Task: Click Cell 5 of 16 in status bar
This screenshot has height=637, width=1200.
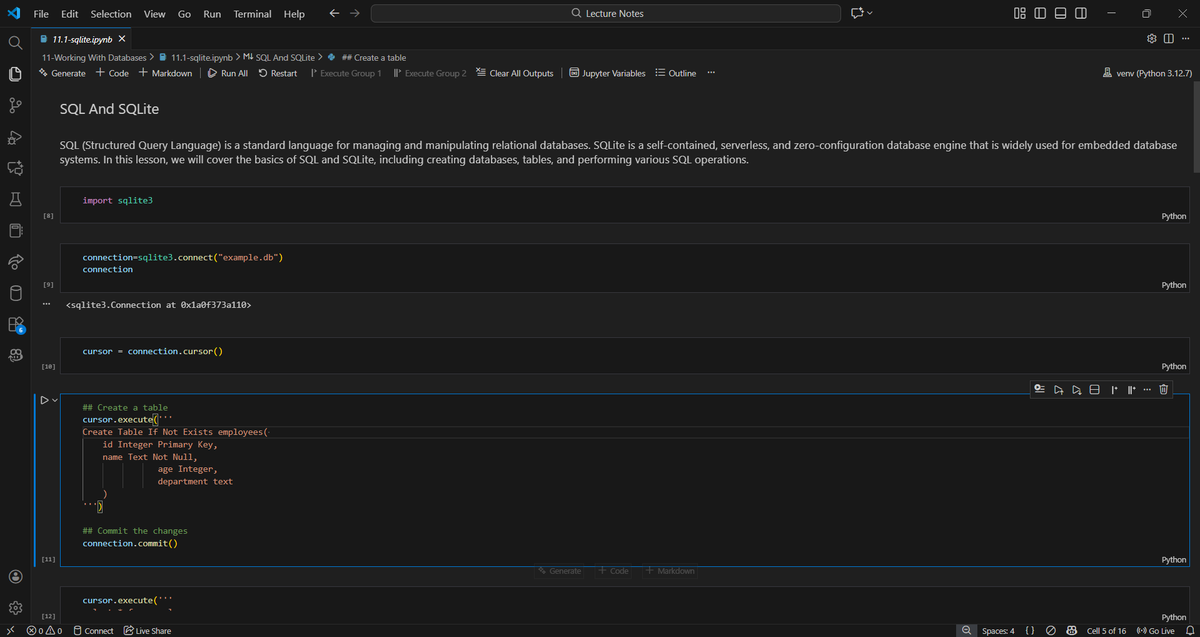Action: tap(1106, 631)
